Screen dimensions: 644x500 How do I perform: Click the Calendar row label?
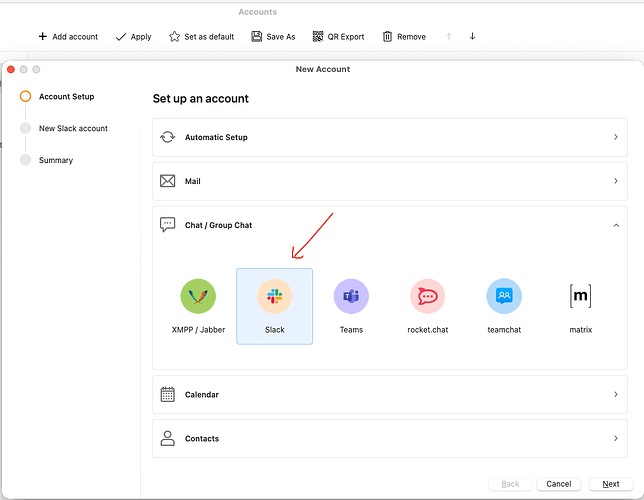(202, 395)
